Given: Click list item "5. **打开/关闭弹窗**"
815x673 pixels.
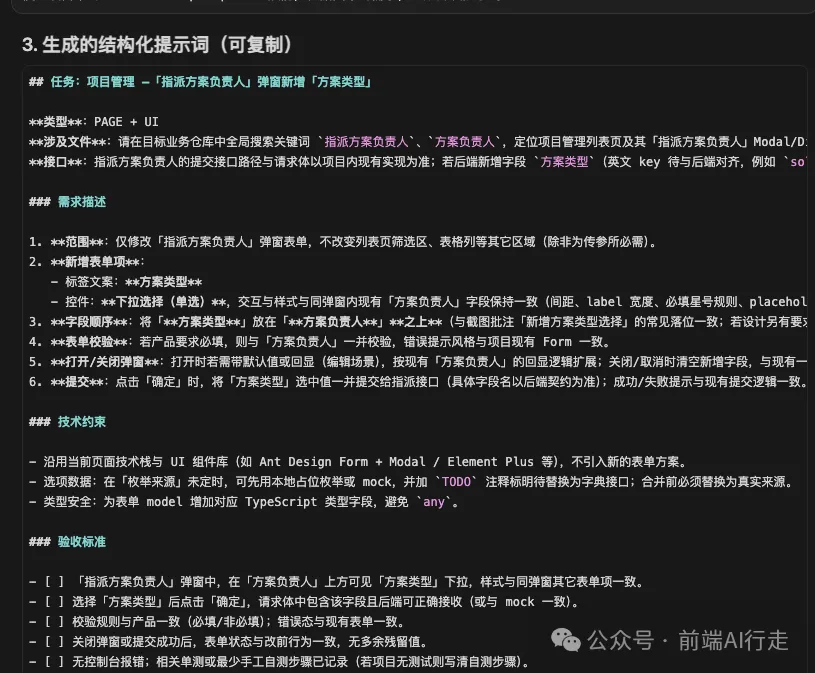Looking at the screenshot, I should tap(418, 362).
